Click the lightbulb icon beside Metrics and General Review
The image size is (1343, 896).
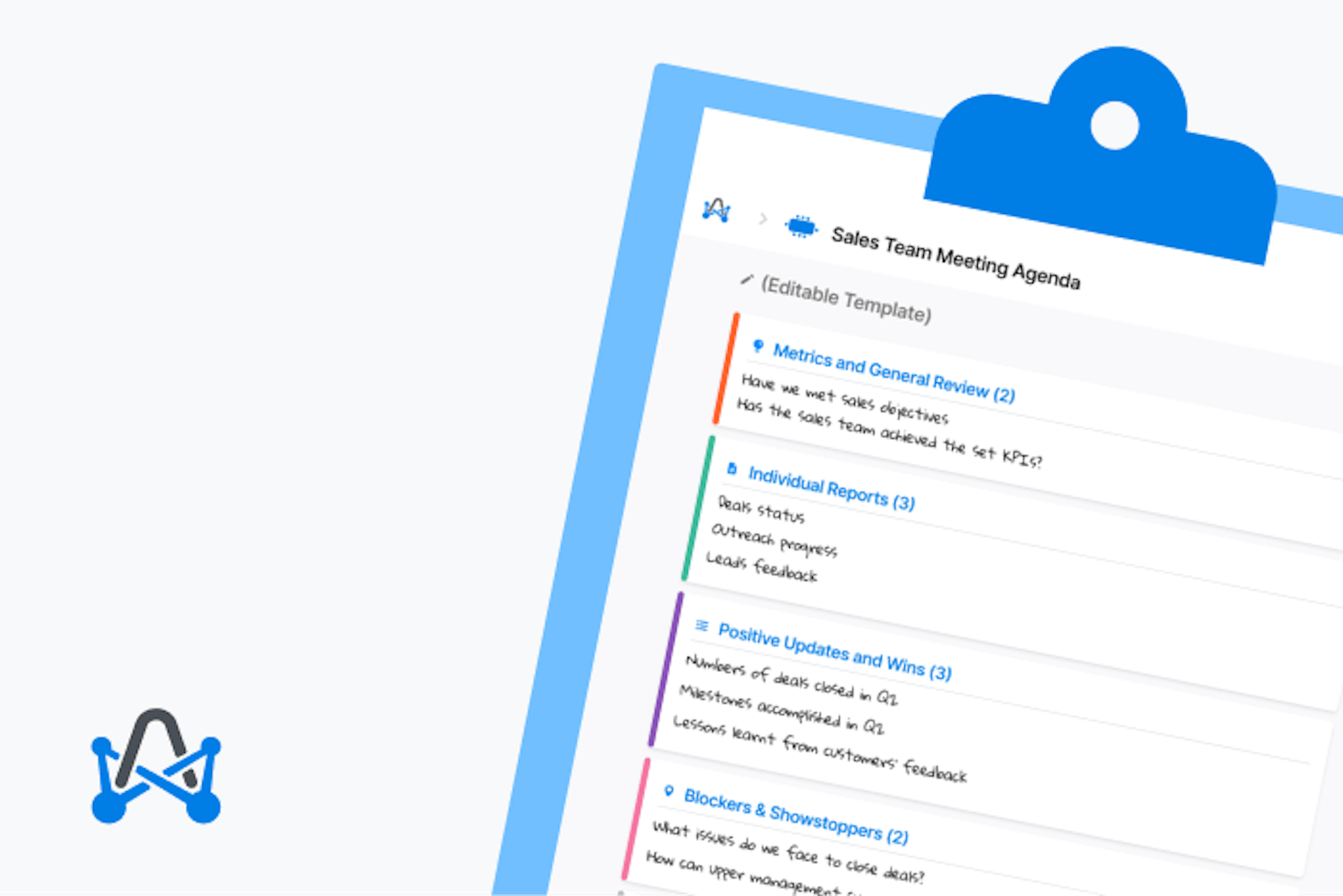tap(758, 346)
